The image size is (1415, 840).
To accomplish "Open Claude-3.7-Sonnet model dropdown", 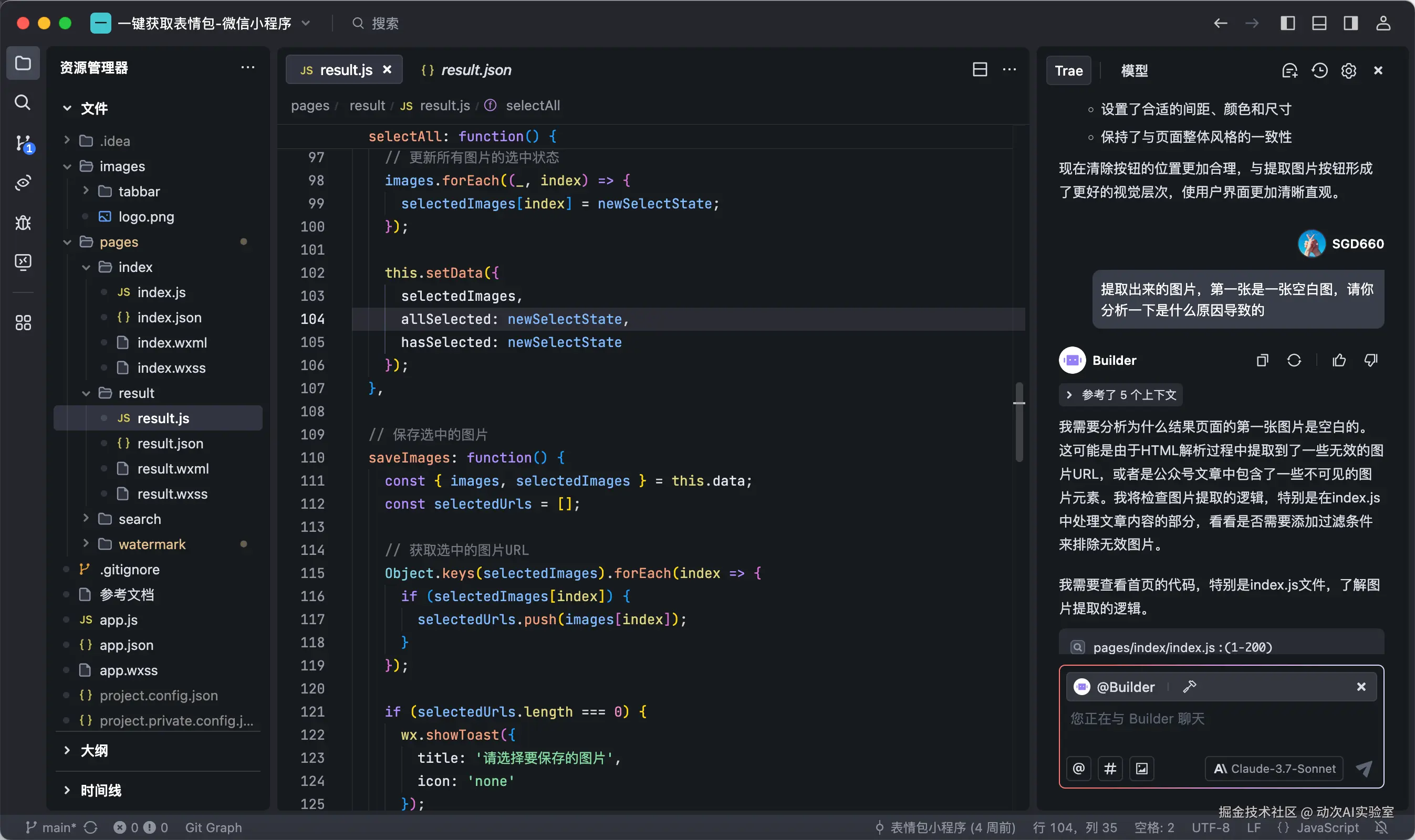I will tap(1274, 769).
